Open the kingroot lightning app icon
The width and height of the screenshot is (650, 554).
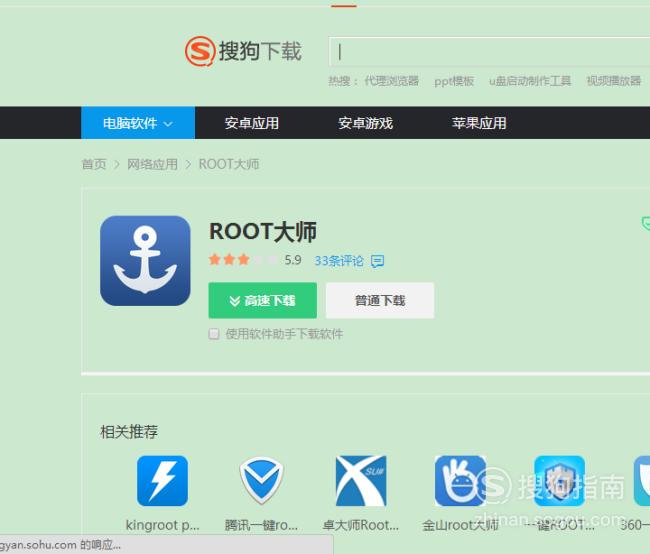click(162, 481)
